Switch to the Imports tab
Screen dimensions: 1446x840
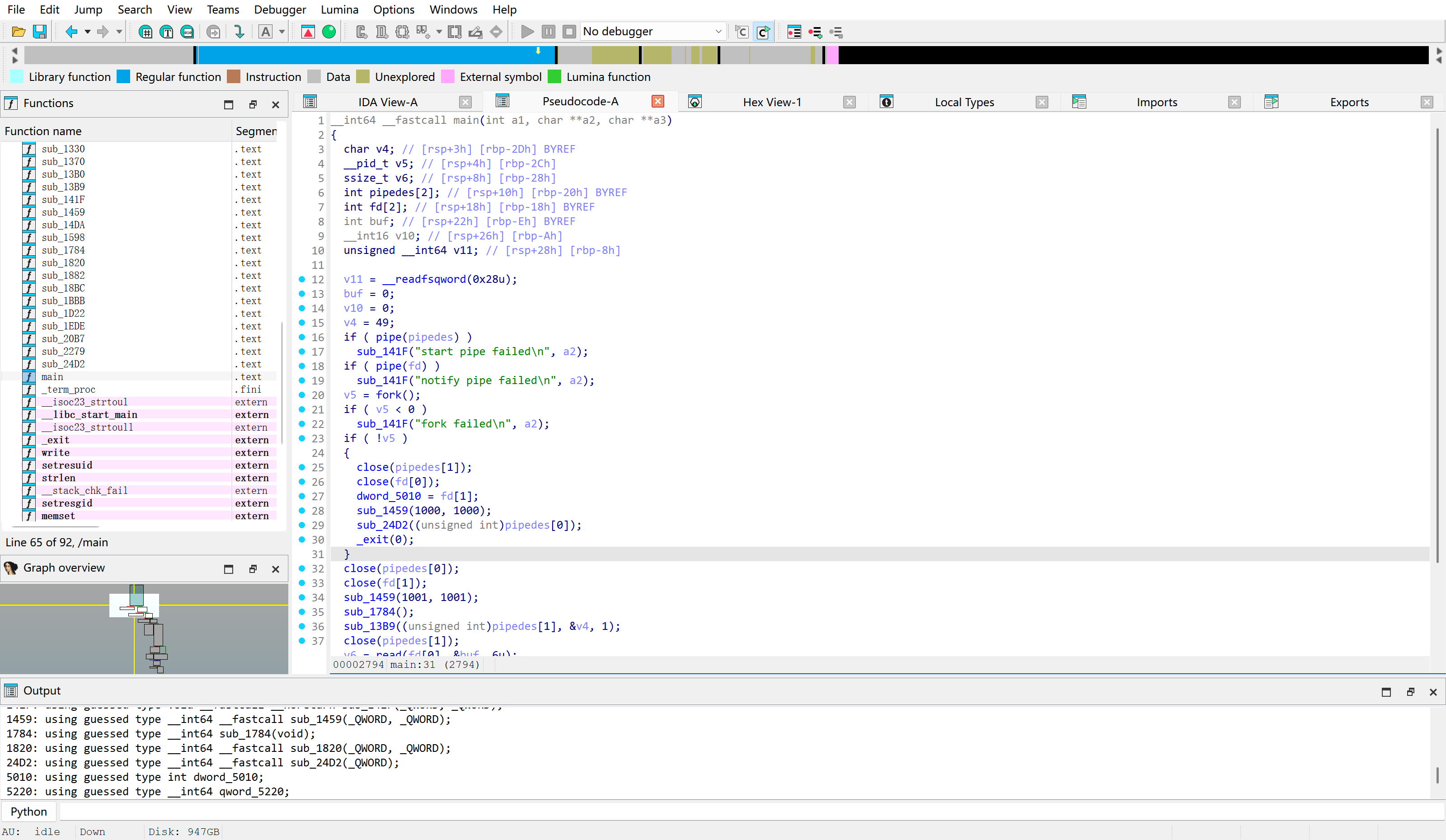1156,102
